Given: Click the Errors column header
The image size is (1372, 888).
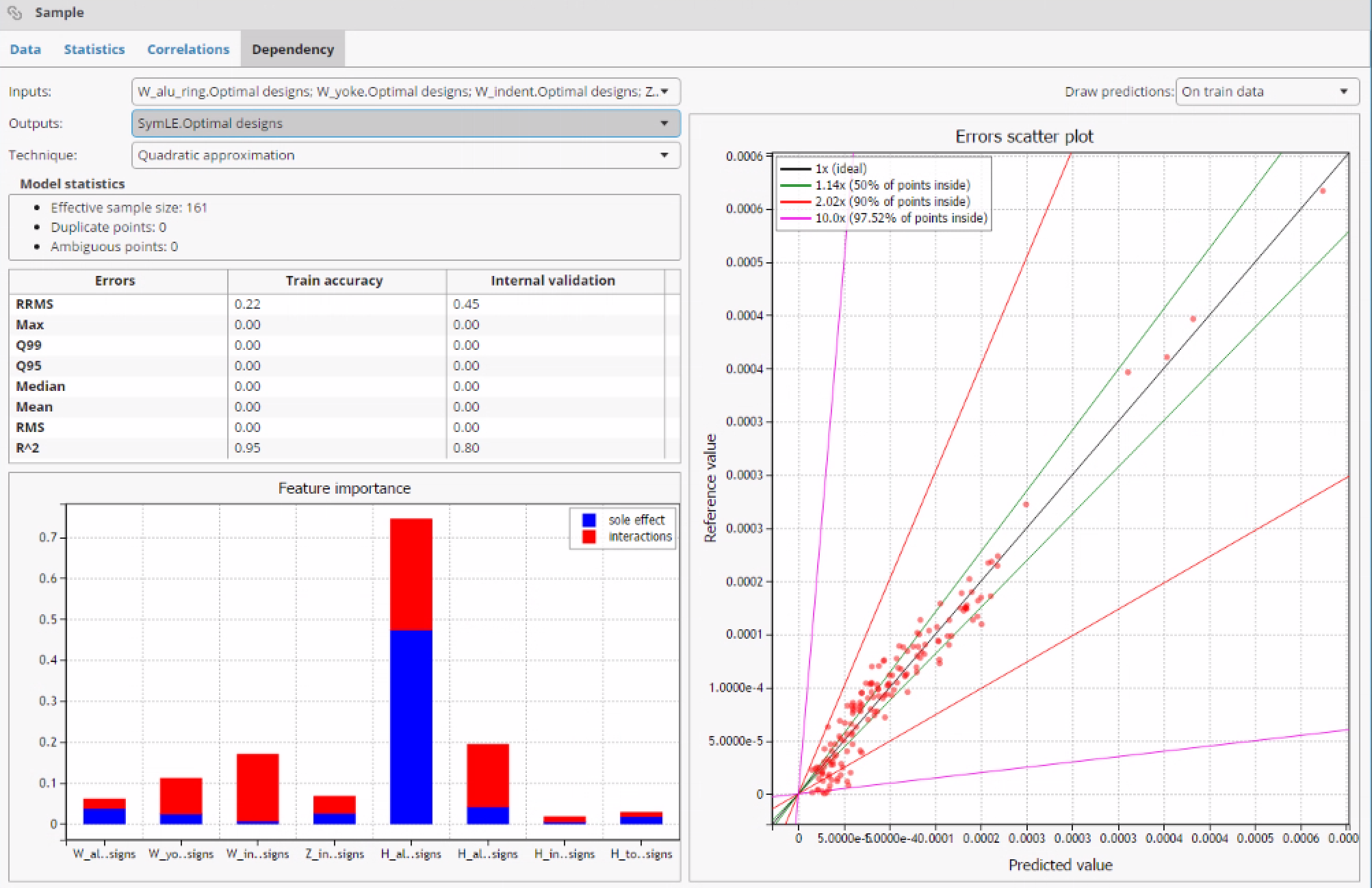Looking at the screenshot, I should tap(115, 281).
